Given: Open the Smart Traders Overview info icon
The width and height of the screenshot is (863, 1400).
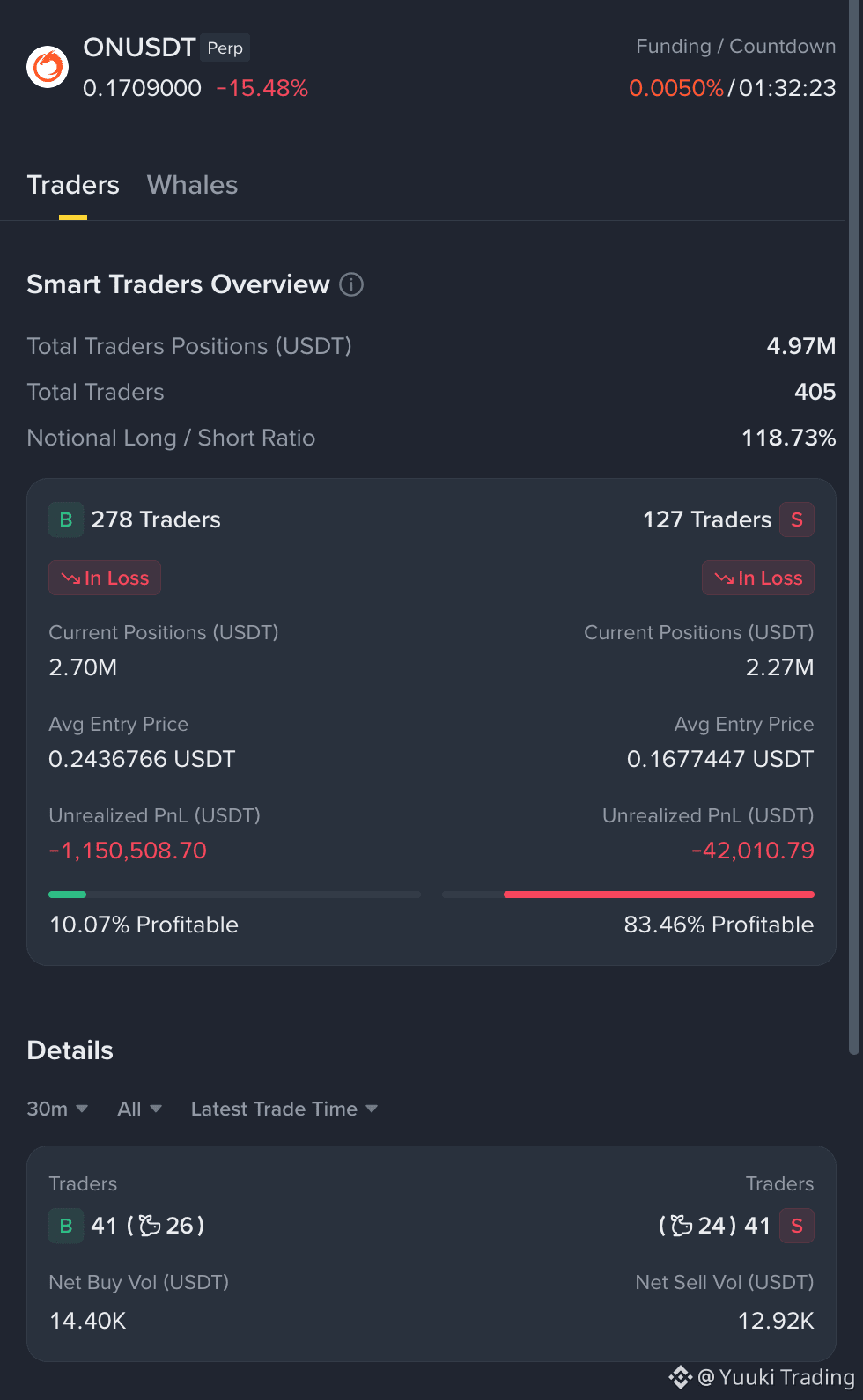Looking at the screenshot, I should [x=351, y=284].
